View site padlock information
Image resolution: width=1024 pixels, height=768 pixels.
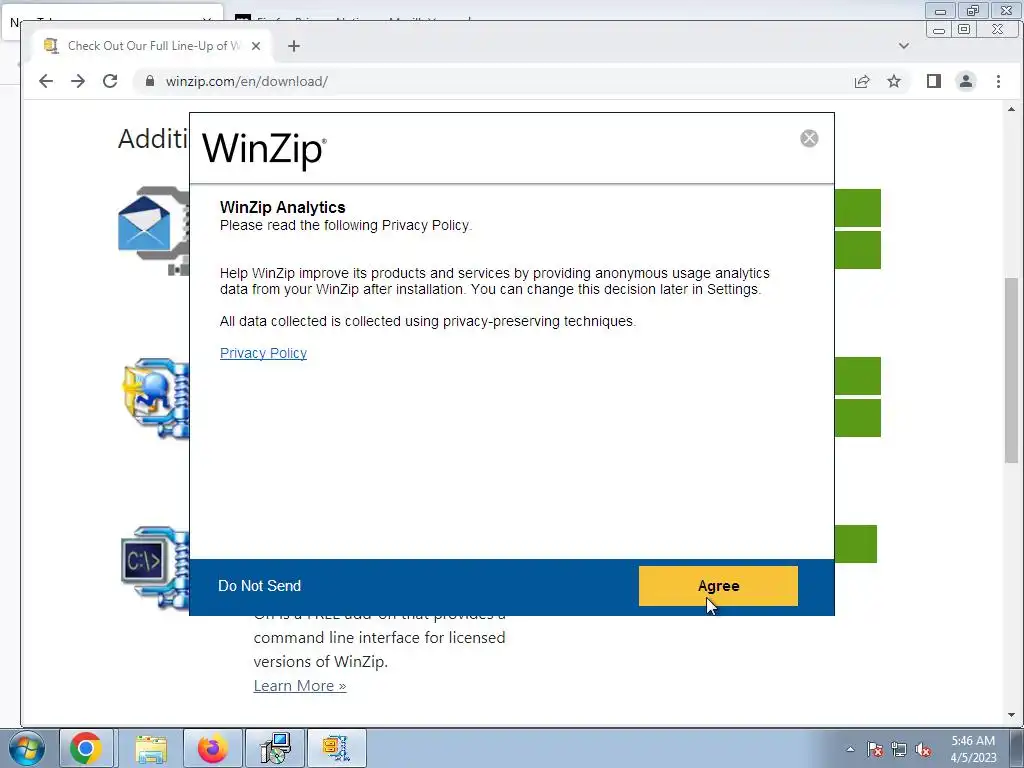(150, 81)
